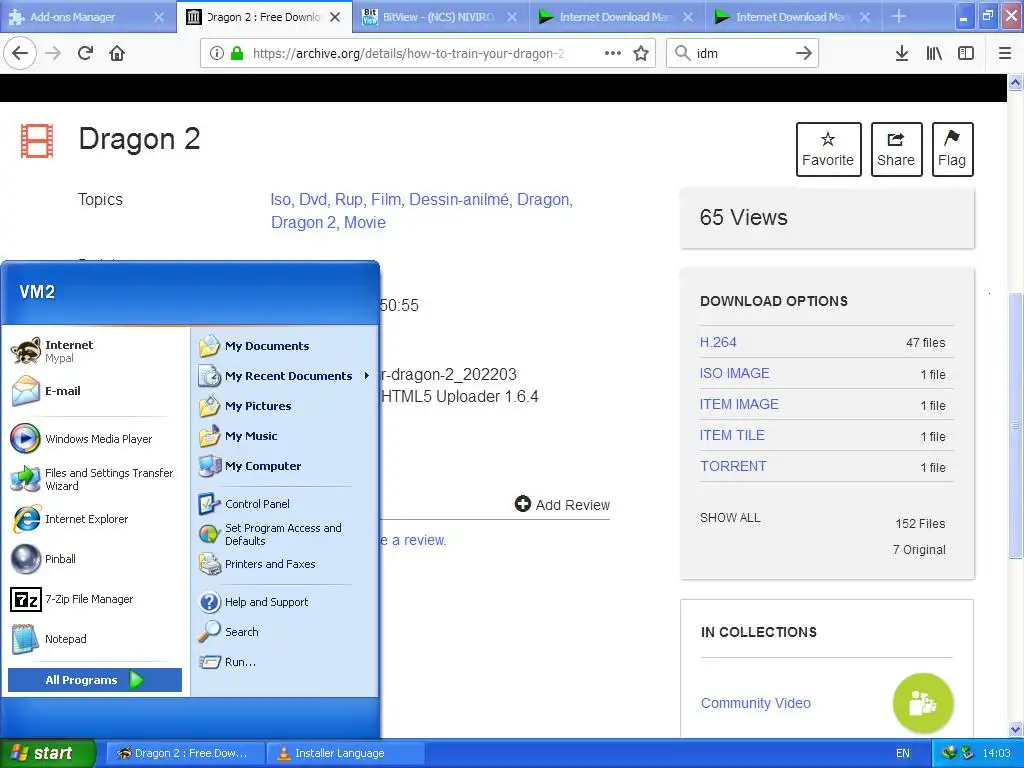Open Printers and Faxes
Screen dimensions: 1024x768
tap(285, 564)
